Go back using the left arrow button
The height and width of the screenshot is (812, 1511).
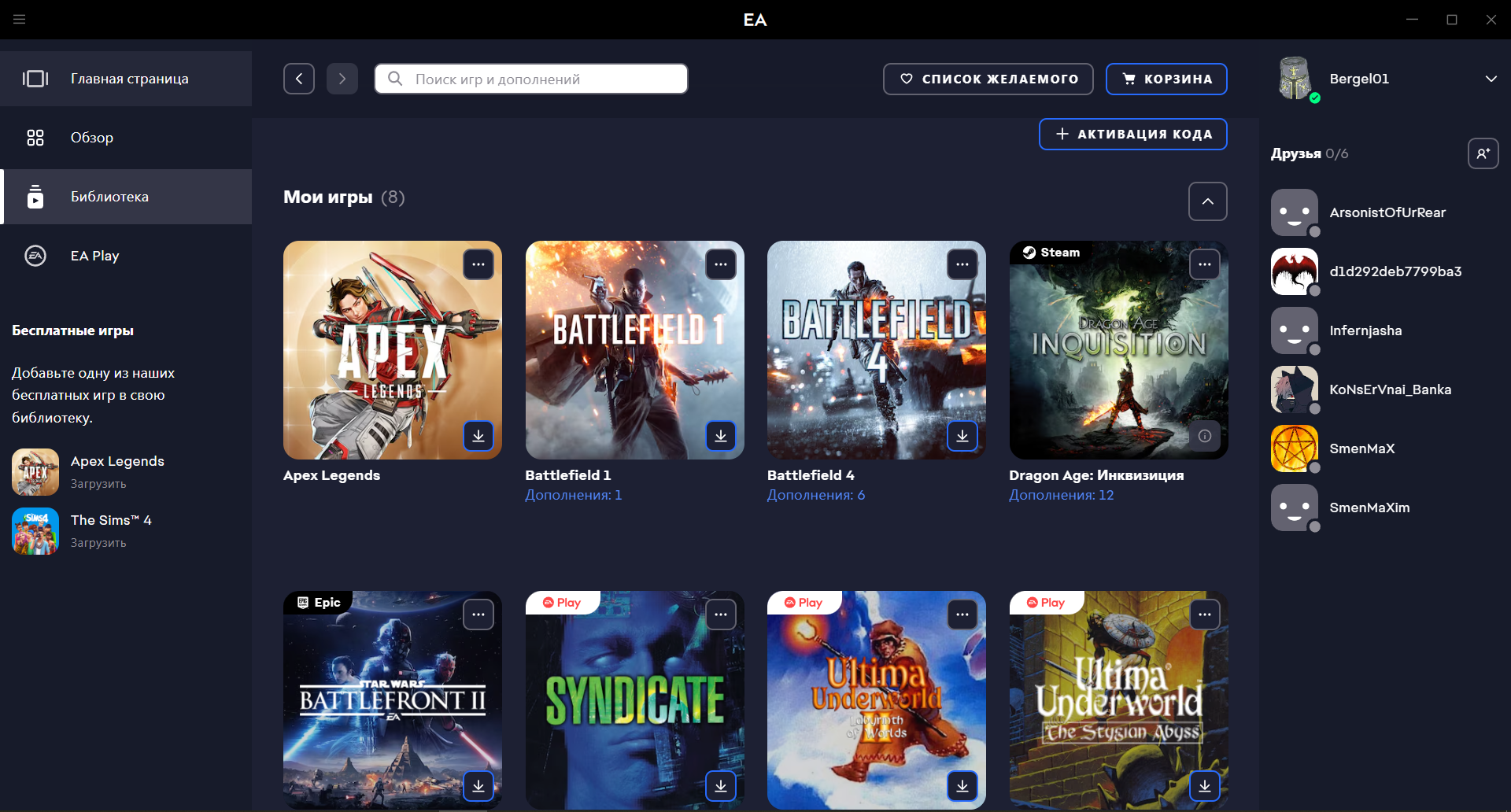tap(299, 79)
